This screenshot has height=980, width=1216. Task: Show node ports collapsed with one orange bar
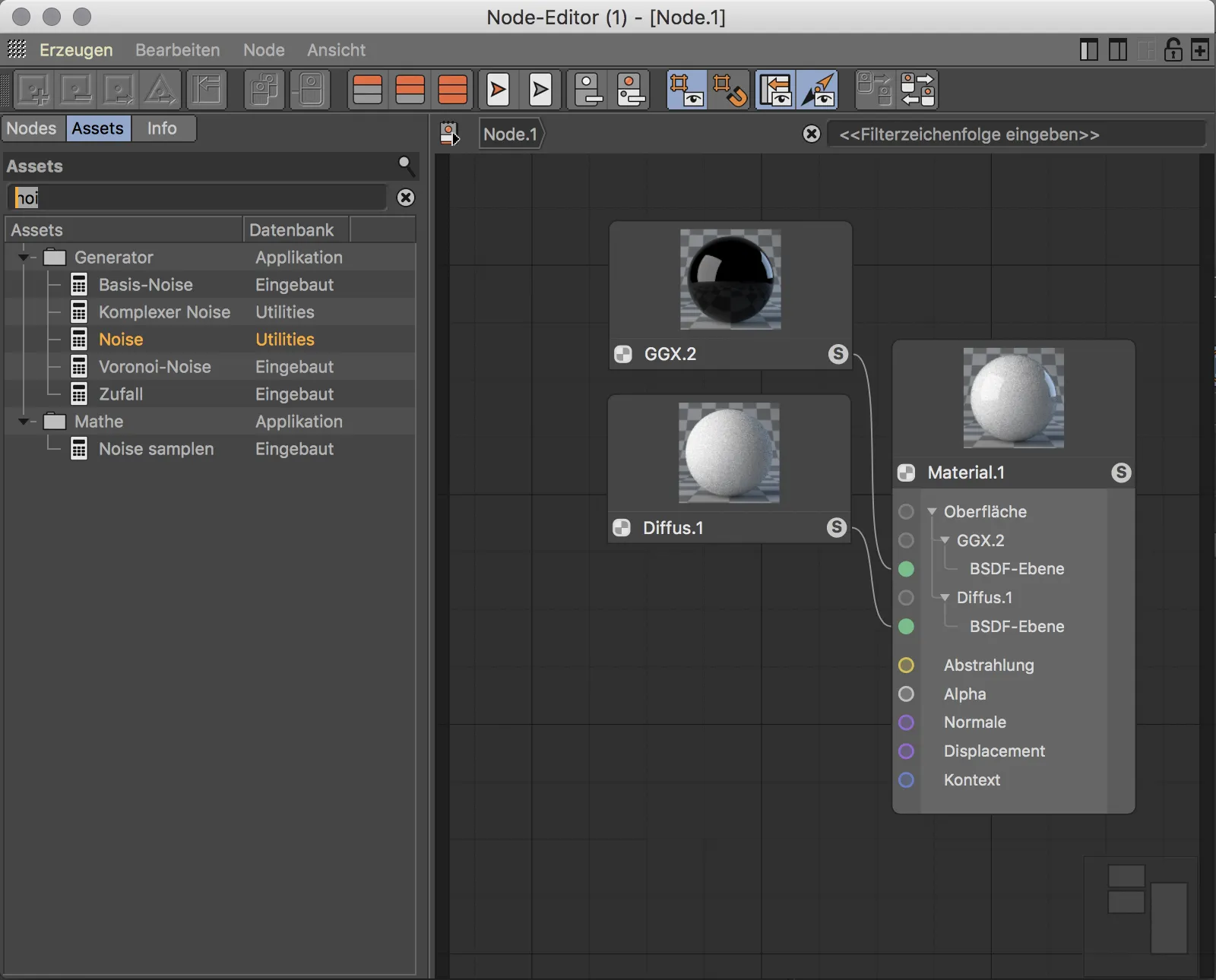368,90
